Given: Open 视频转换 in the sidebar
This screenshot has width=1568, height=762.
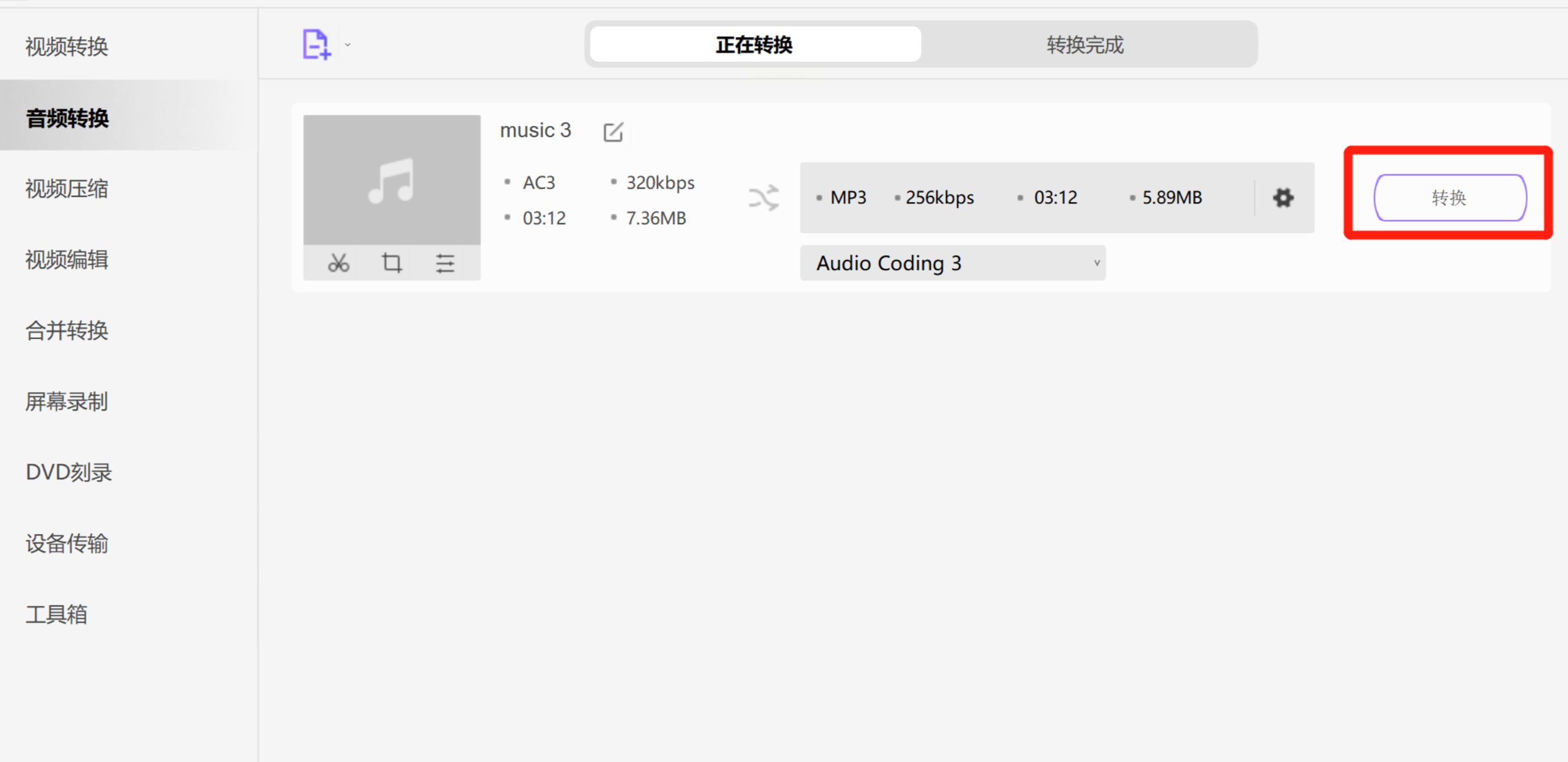Looking at the screenshot, I should coord(67,46).
